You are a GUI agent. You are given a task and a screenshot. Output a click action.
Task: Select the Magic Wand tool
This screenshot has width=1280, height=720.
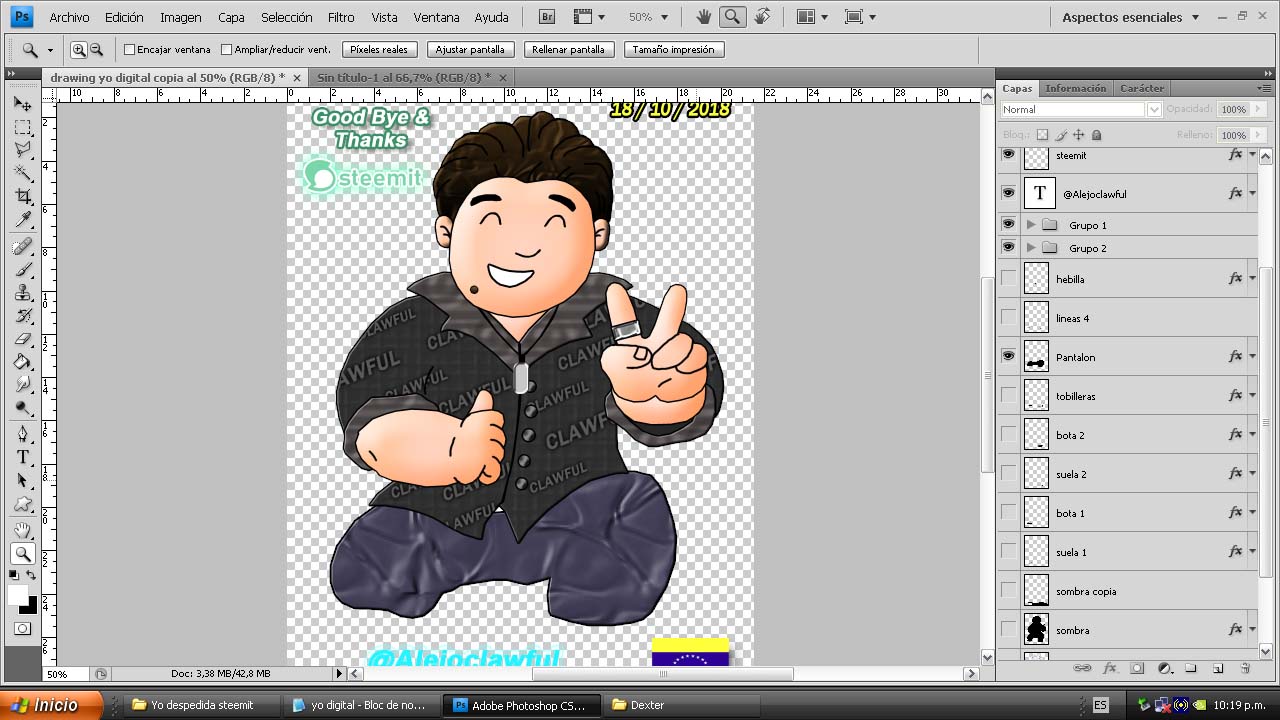23,173
